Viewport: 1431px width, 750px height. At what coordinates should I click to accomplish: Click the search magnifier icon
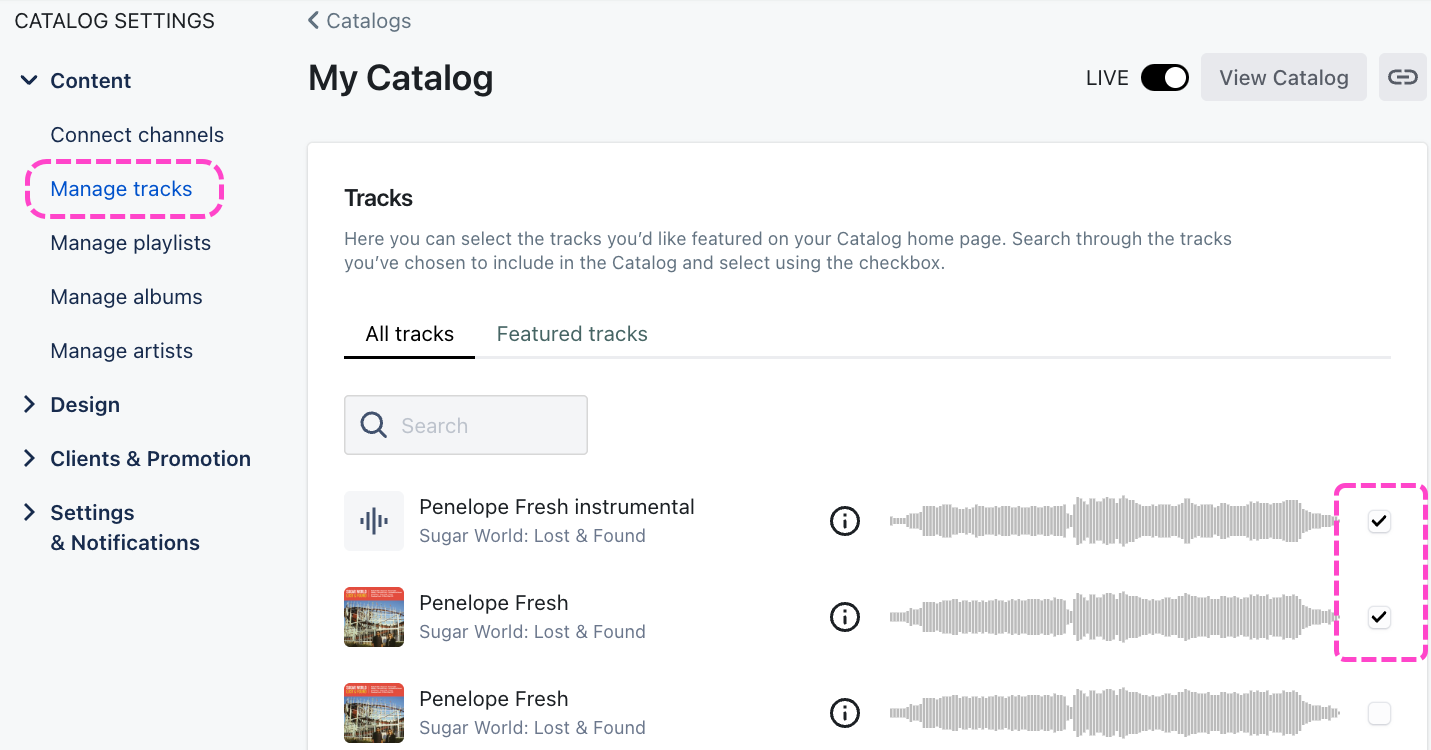374,425
